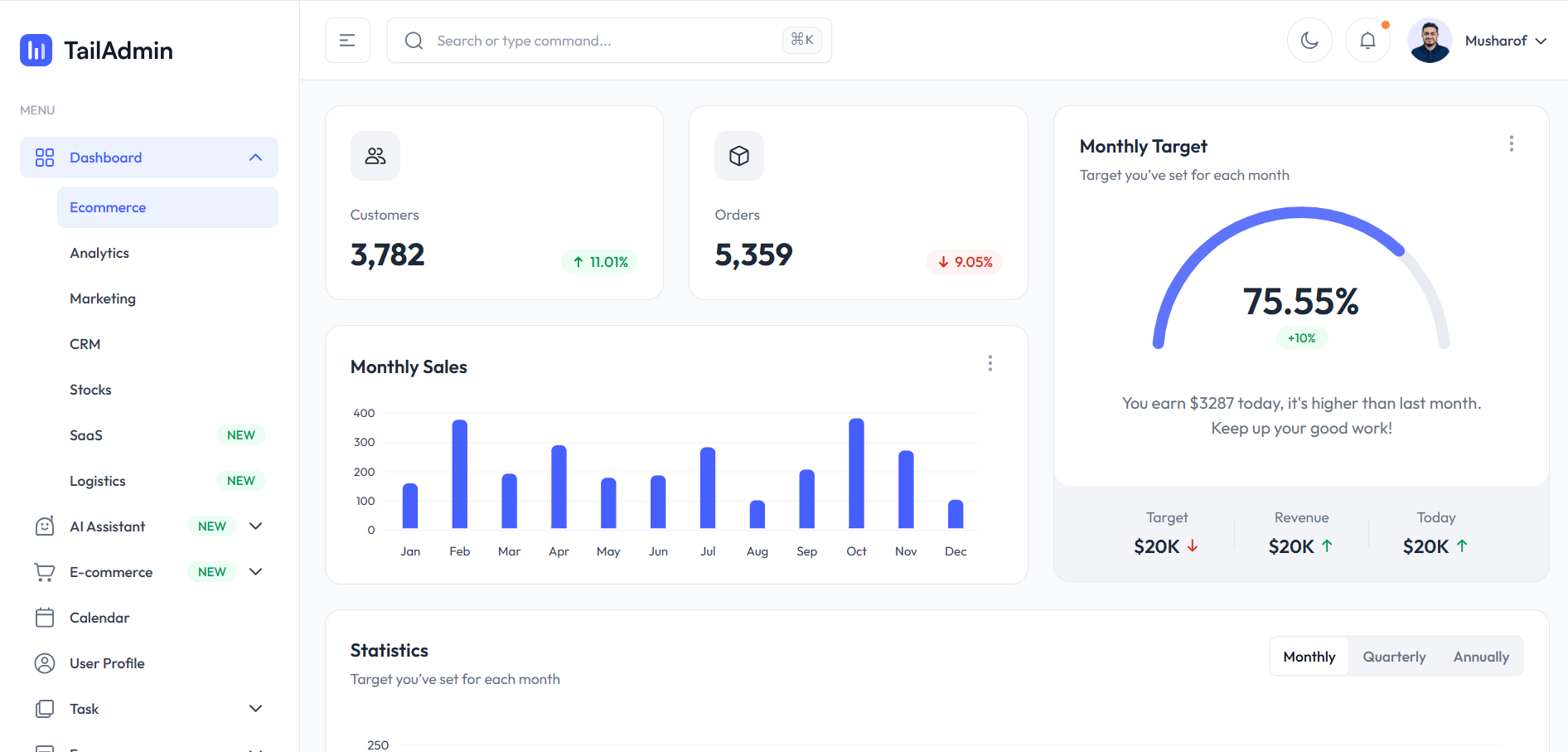Click the Orders box icon
This screenshot has width=1568, height=752.
point(738,155)
